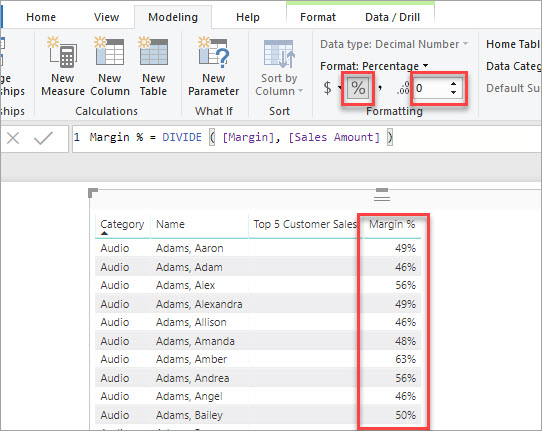The height and width of the screenshot is (431, 542).
Task: Select the Adams, Aaron name cell
Action: coord(189,248)
